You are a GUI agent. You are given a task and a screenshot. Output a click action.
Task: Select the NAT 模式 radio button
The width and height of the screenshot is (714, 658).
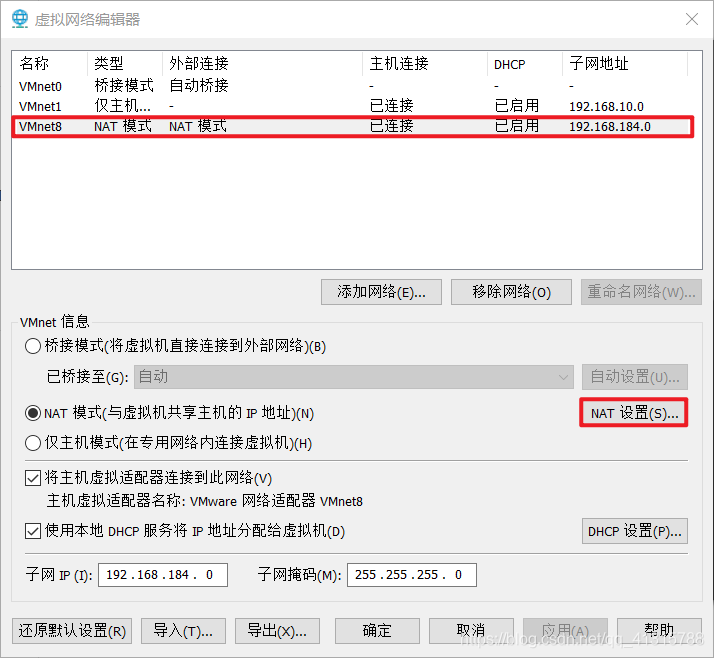(x=33, y=413)
